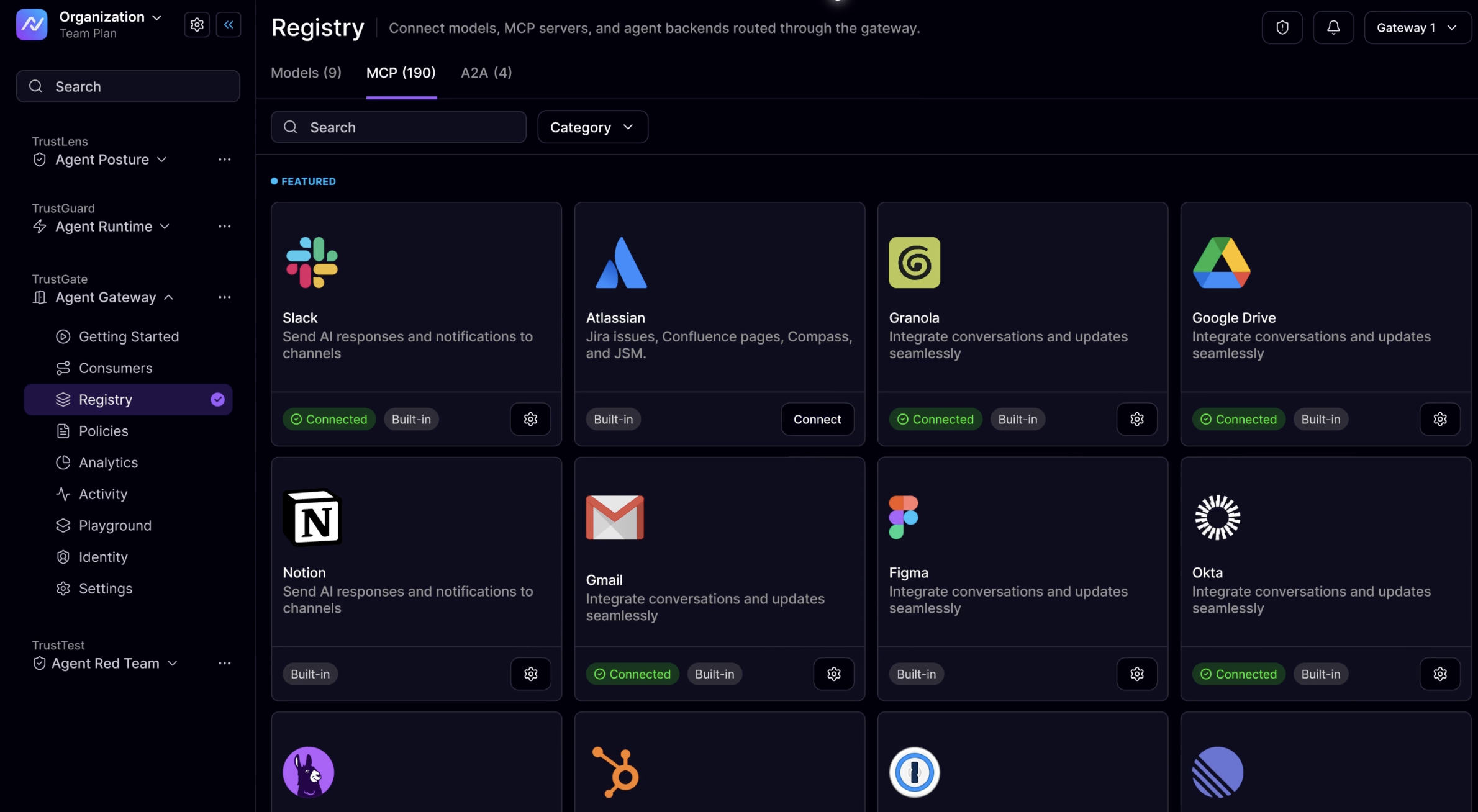
Task: Open the Gateway 1 selector dropdown
Action: [1418, 27]
